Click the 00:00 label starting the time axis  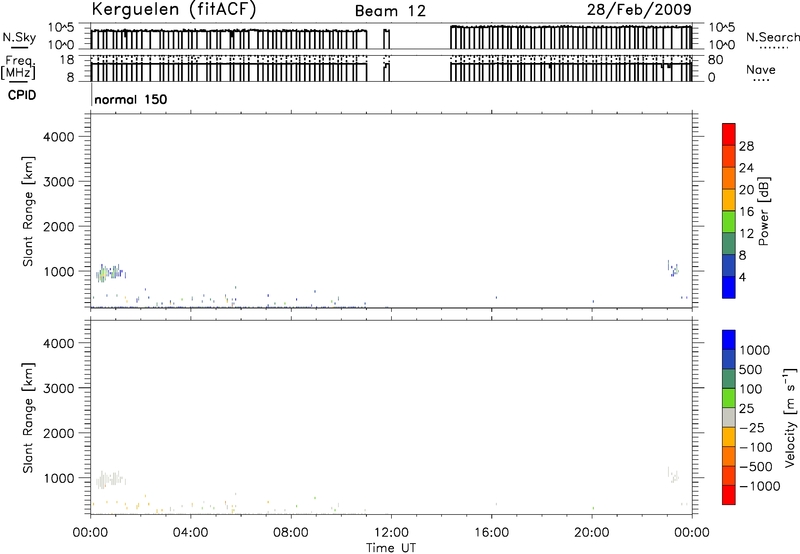[90, 533]
